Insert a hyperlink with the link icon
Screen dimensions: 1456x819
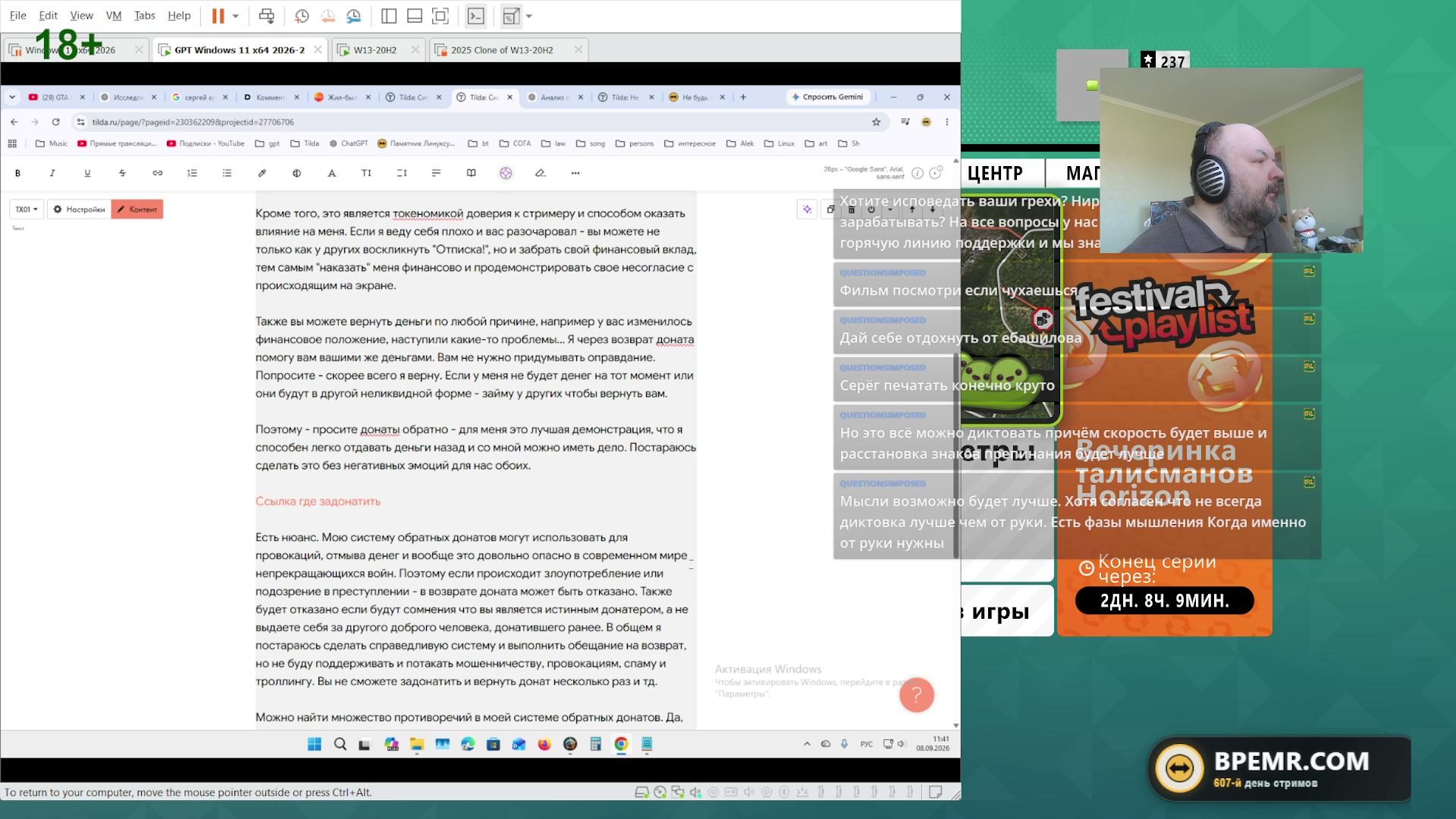click(157, 173)
